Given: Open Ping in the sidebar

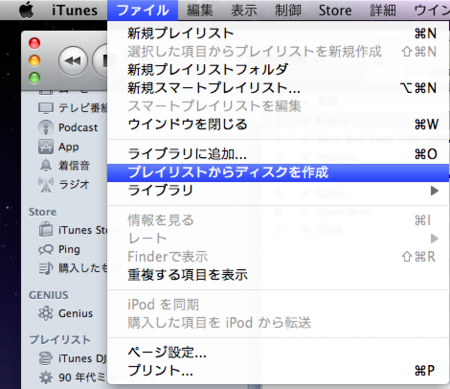Looking at the screenshot, I should 69,249.
